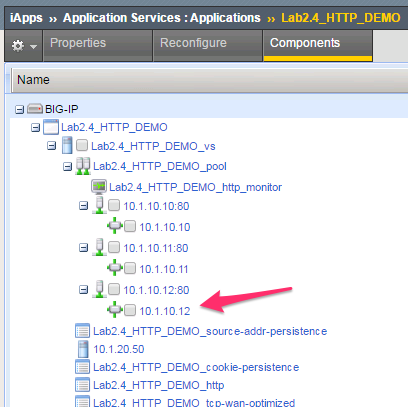
Task: Click the pool icon beside Lab2.4_HTTP_DEMO_pool
Action: click(83, 166)
